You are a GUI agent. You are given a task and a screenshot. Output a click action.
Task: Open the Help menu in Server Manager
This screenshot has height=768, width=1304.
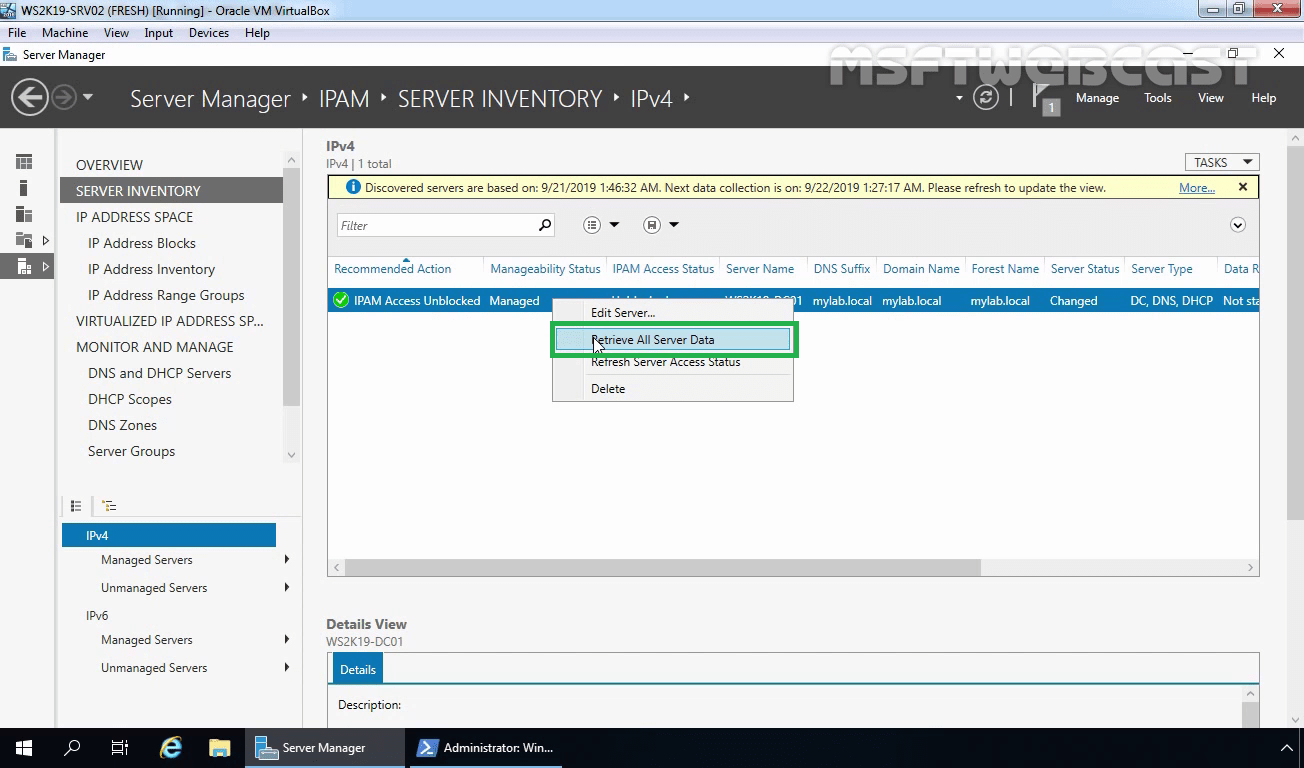[x=1264, y=98]
